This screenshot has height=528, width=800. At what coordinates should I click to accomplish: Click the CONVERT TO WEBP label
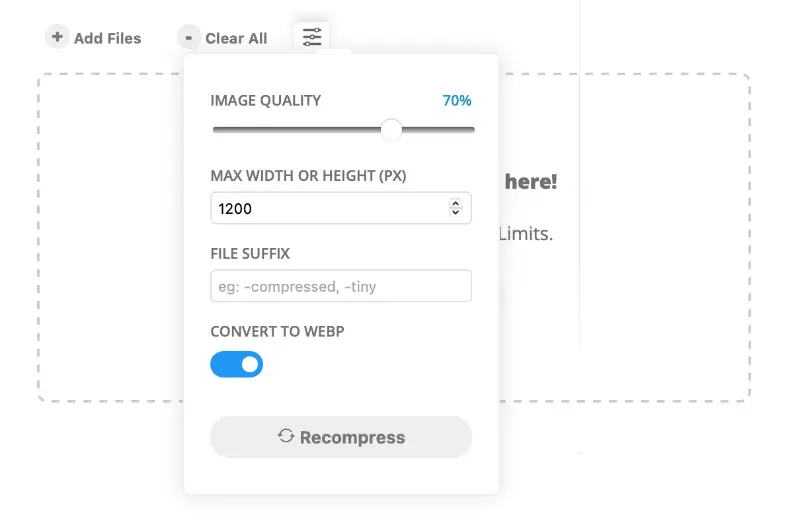[x=277, y=331]
